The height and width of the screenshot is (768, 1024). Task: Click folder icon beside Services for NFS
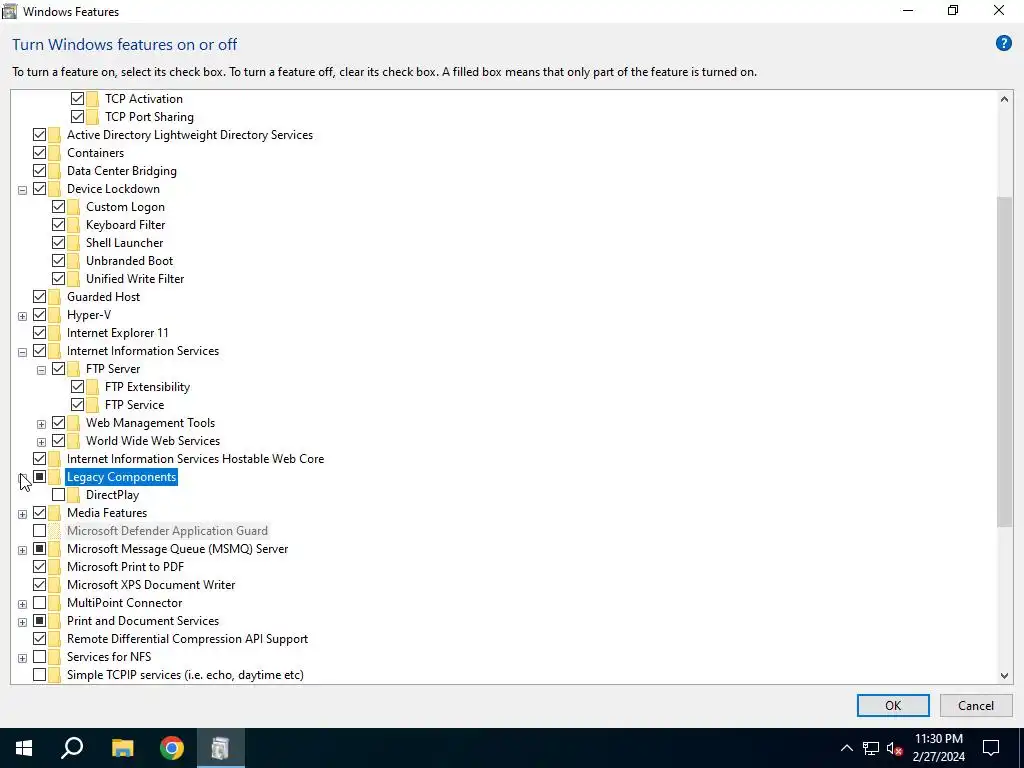coord(55,657)
